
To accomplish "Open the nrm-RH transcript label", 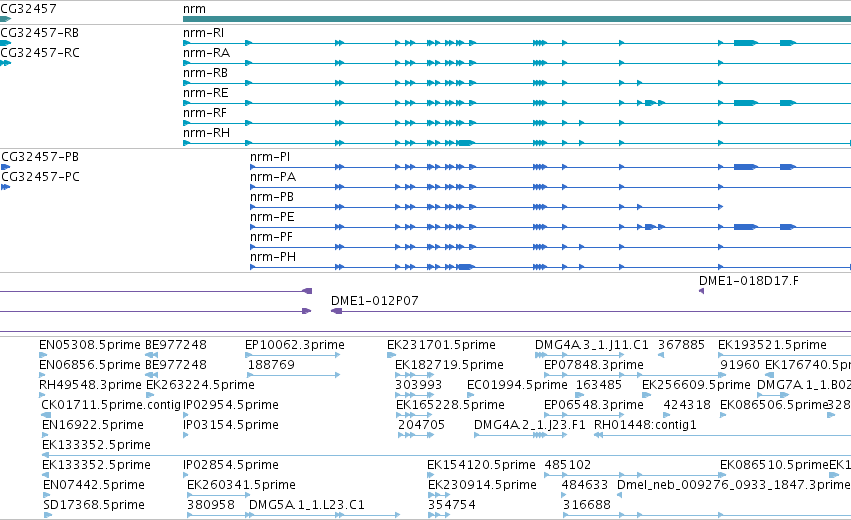I will tap(206, 133).
